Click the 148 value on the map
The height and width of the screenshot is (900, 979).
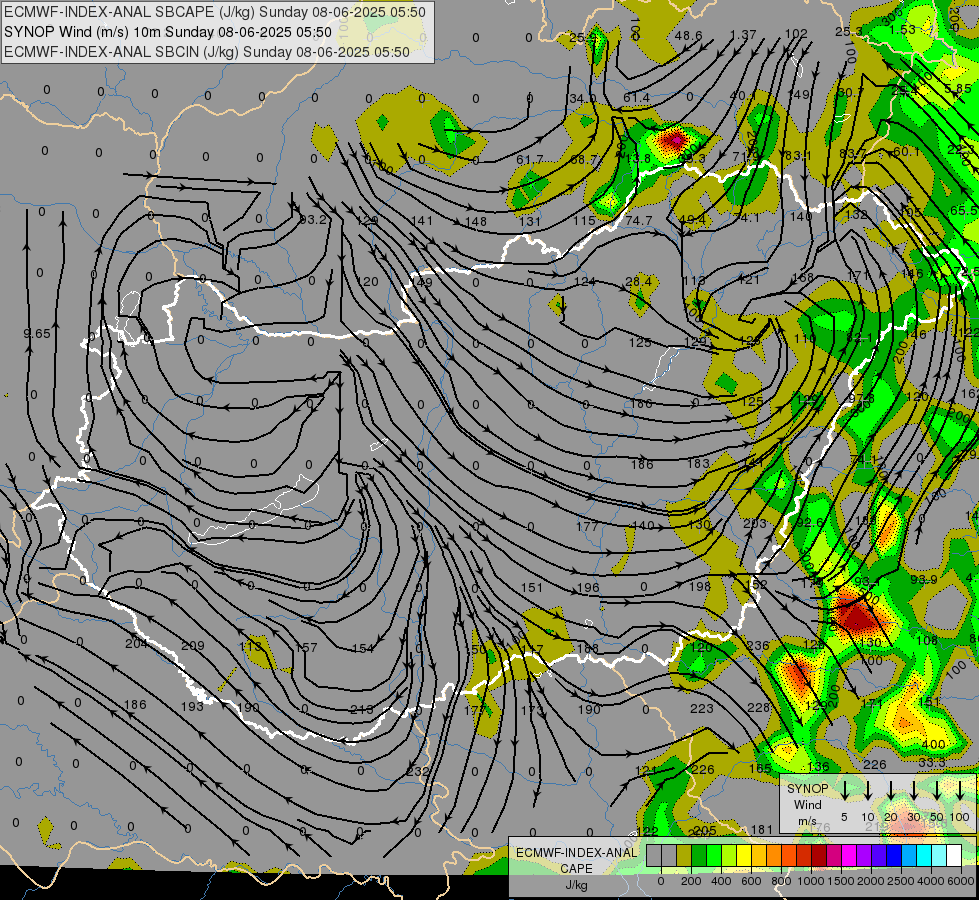(x=476, y=221)
